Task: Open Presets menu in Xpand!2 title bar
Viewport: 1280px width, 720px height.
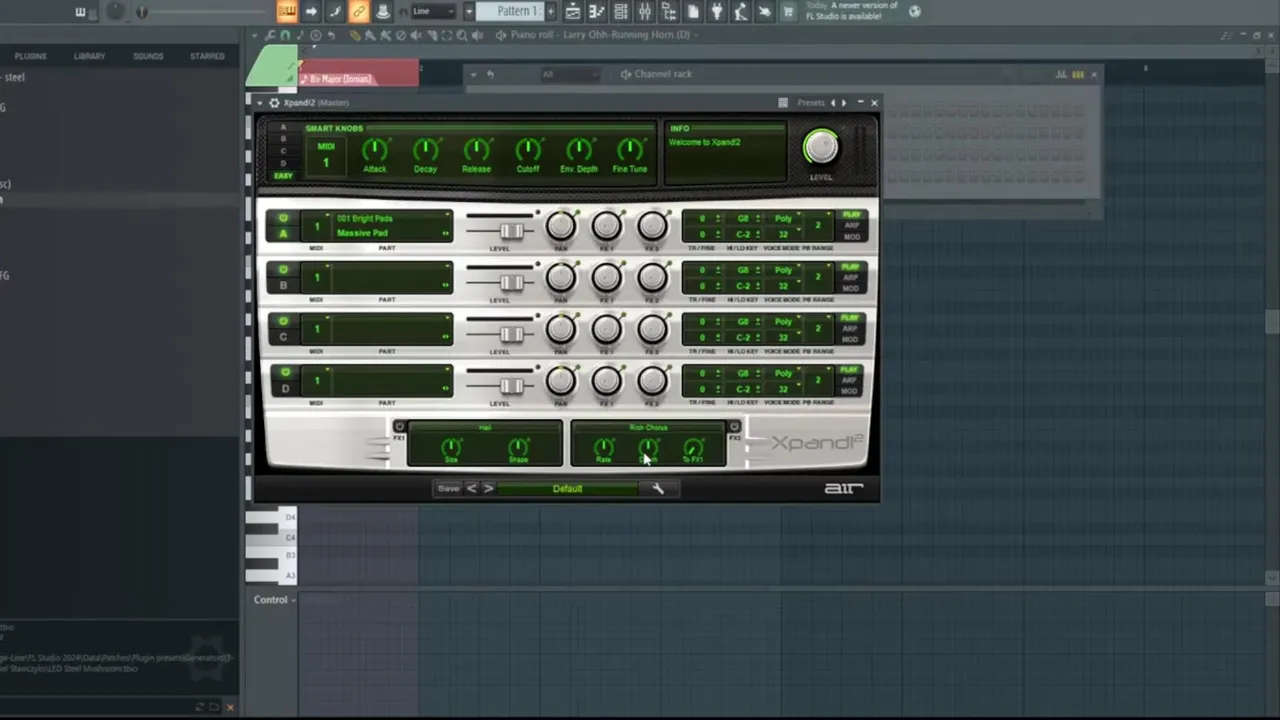Action: click(811, 102)
